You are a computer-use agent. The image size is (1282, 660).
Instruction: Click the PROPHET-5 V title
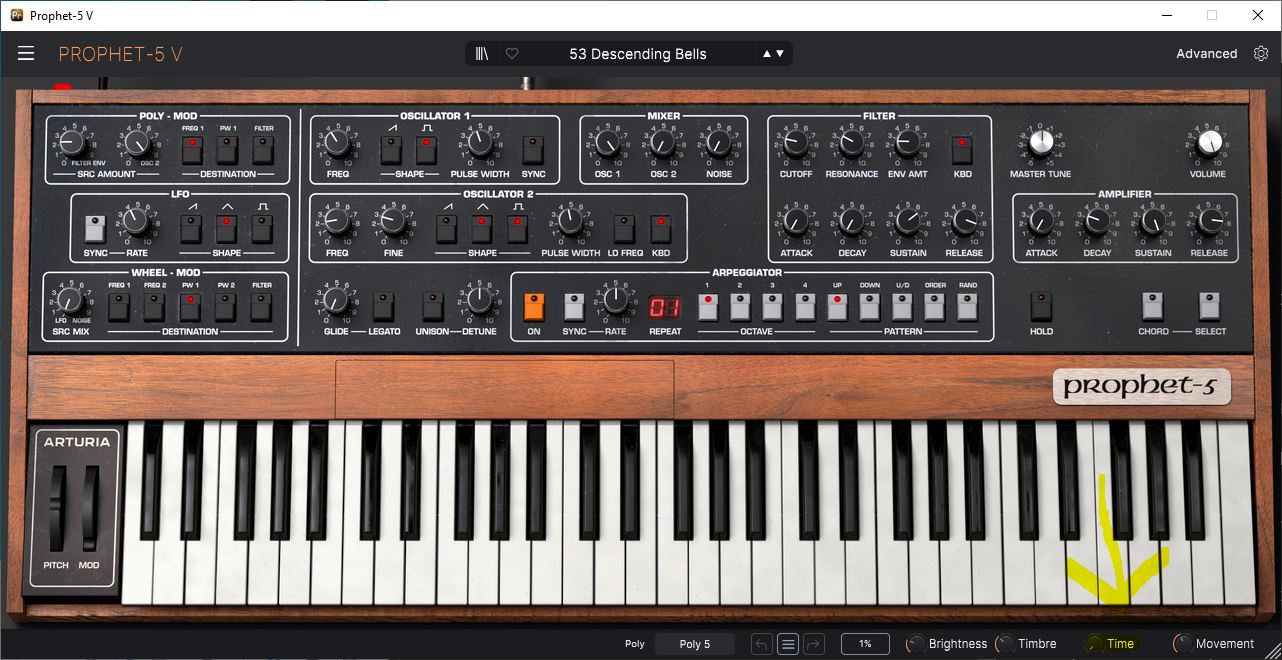point(120,54)
